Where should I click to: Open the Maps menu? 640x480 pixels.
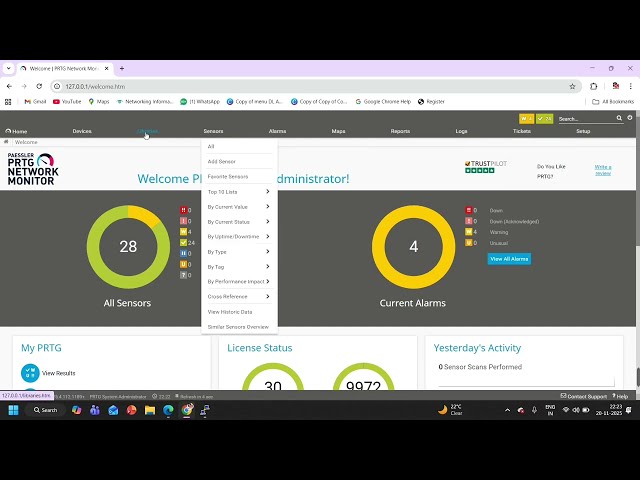[338, 131]
